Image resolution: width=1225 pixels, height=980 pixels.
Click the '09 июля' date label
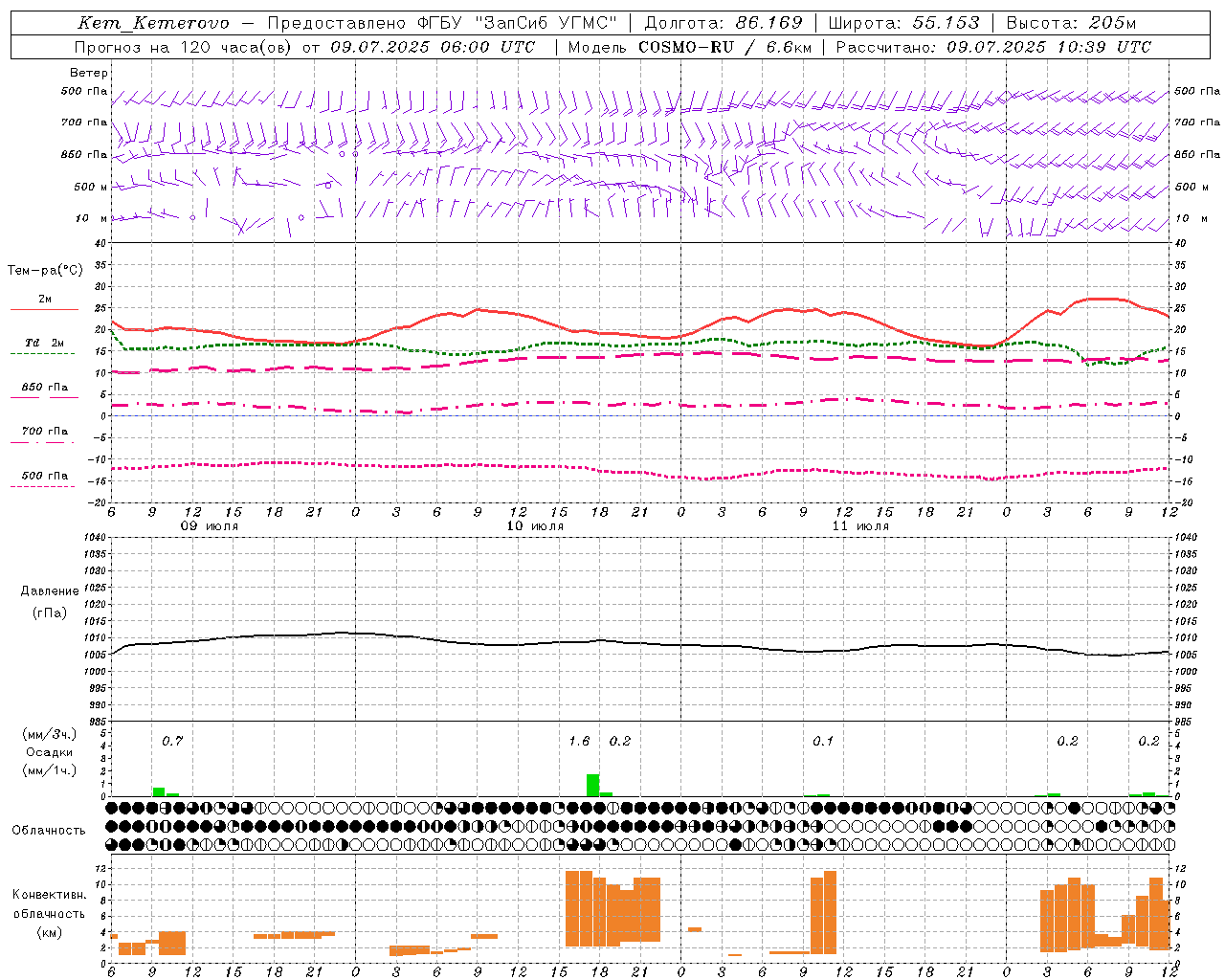coord(211,526)
